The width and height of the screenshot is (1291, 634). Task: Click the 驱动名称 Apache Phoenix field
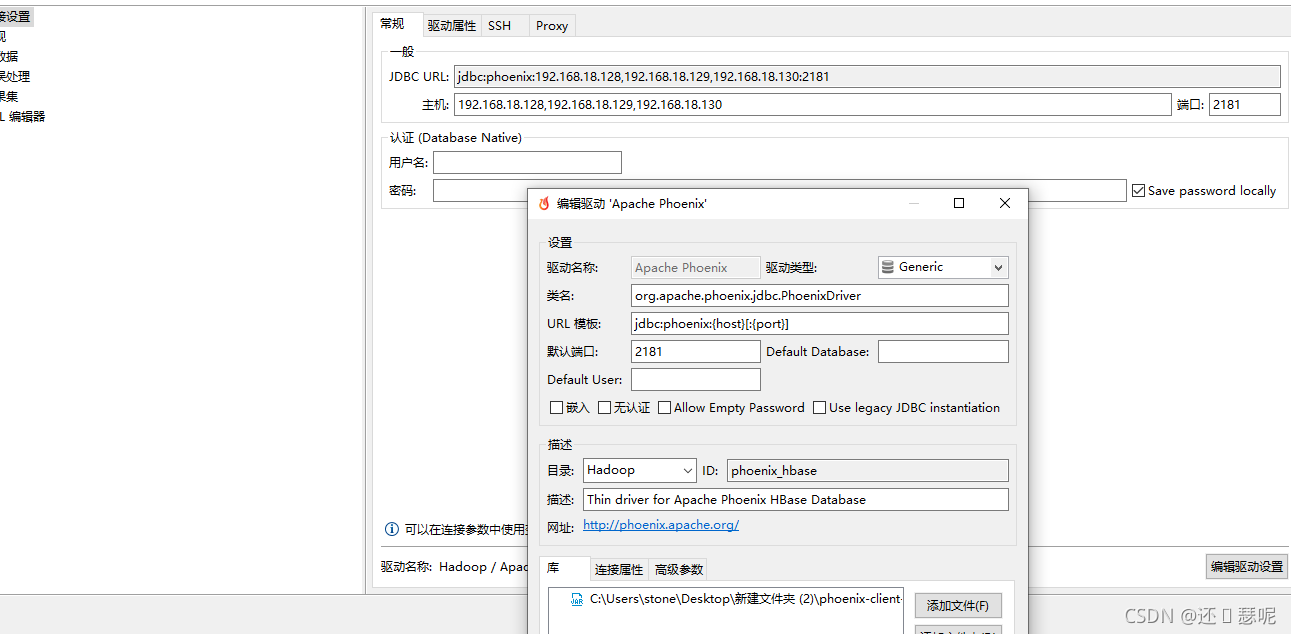tap(696, 267)
